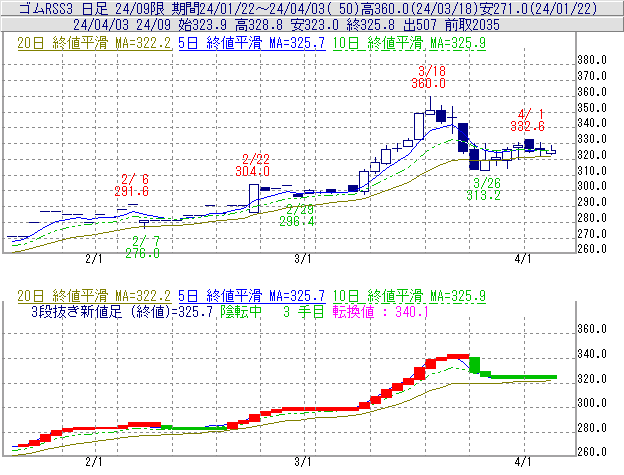Viewport: 624px width, 475px height.
Task: Click upper chart '3/1' date axis label
Action: tap(303, 259)
